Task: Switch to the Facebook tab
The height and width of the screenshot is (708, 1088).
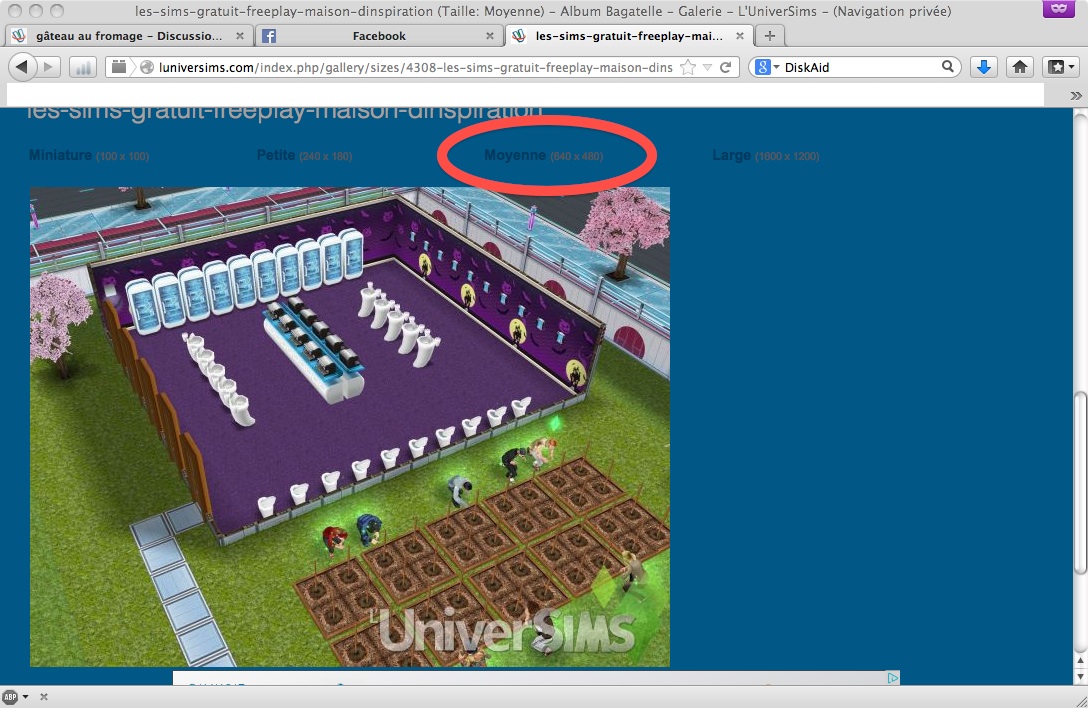Action: click(378, 36)
